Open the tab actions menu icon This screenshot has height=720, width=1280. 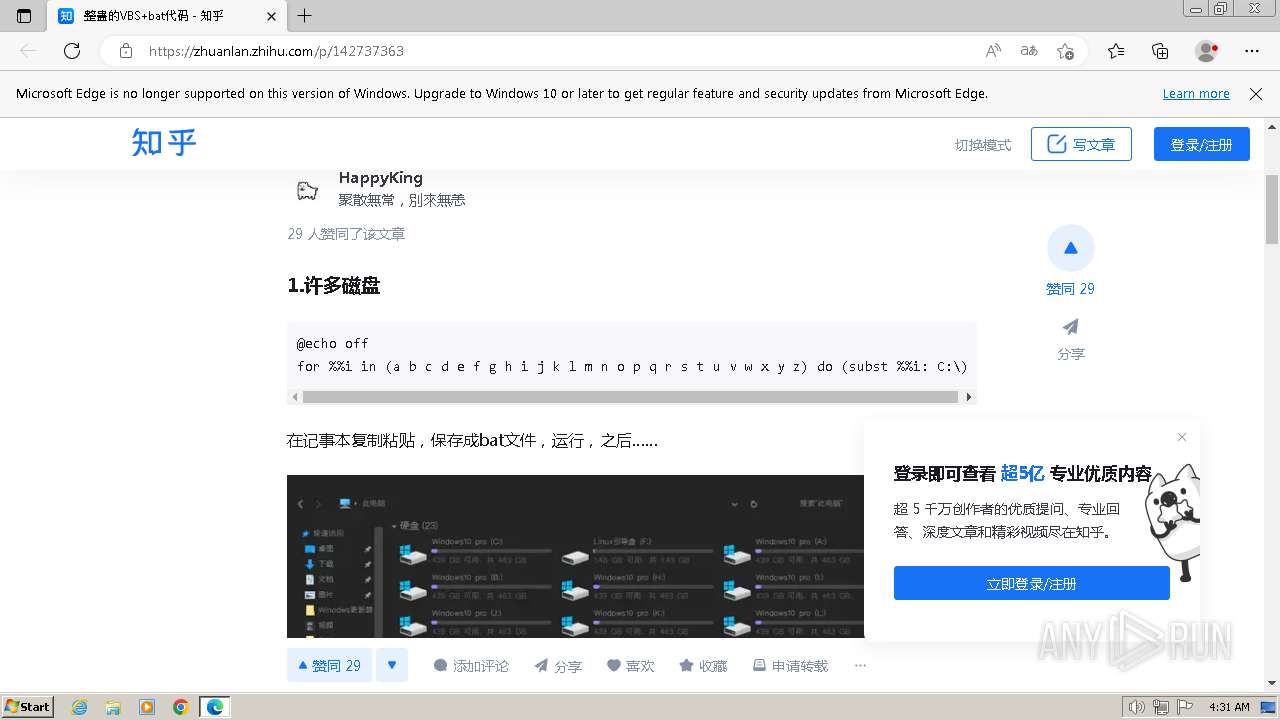(x=24, y=16)
